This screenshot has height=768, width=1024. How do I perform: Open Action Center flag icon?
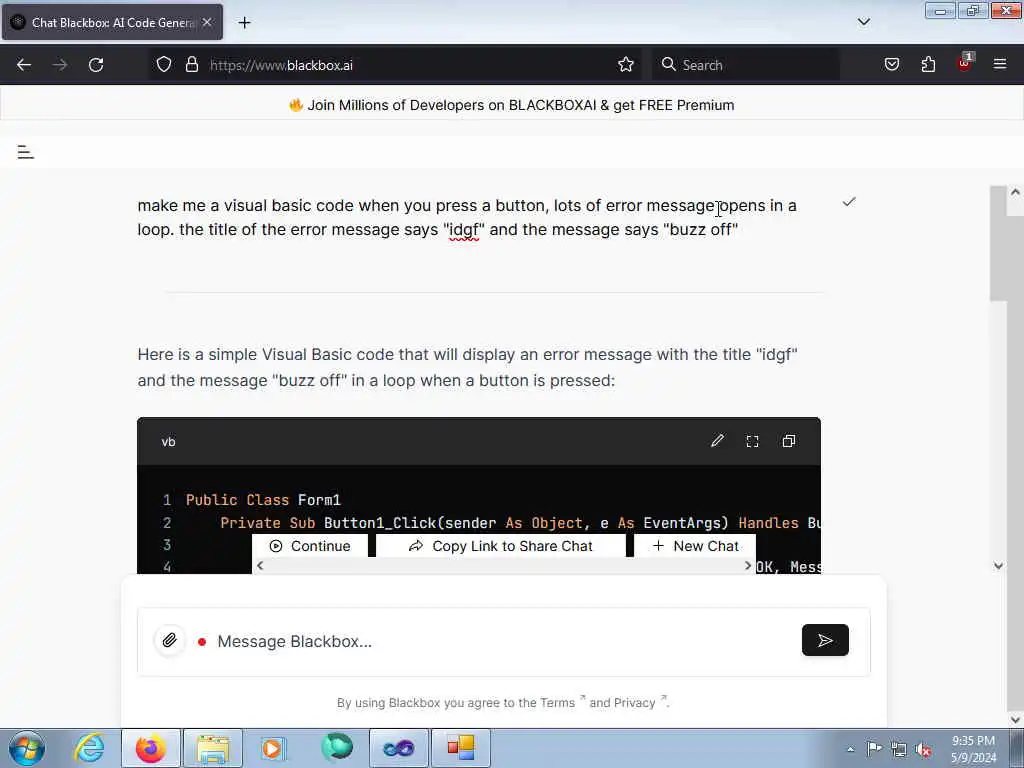[874, 749]
